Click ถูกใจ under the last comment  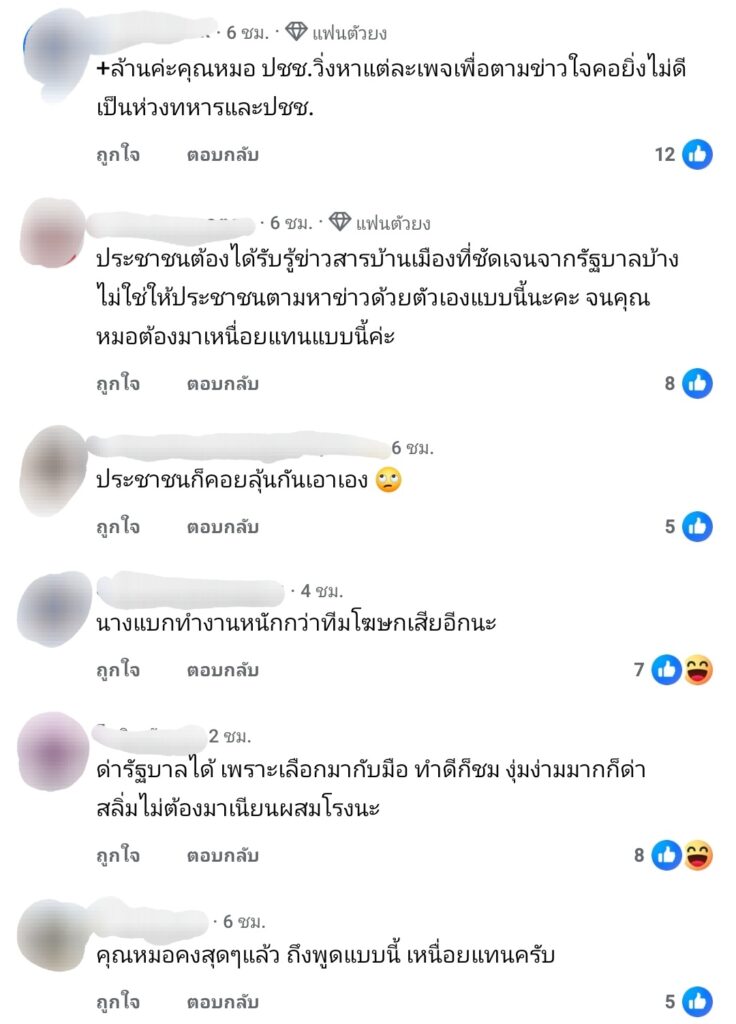click(118, 1002)
